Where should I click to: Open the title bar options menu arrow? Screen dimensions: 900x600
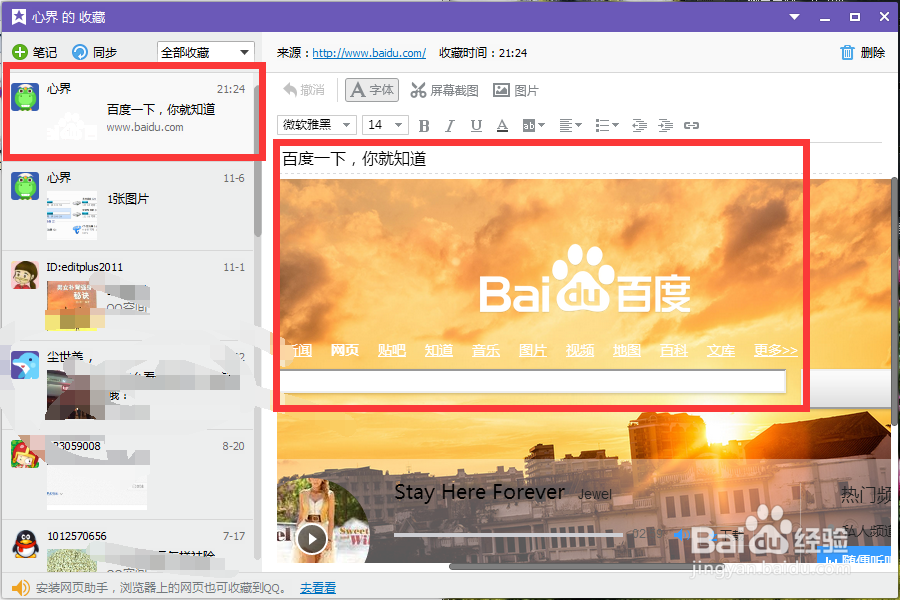pyautogui.click(x=793, y=17)
